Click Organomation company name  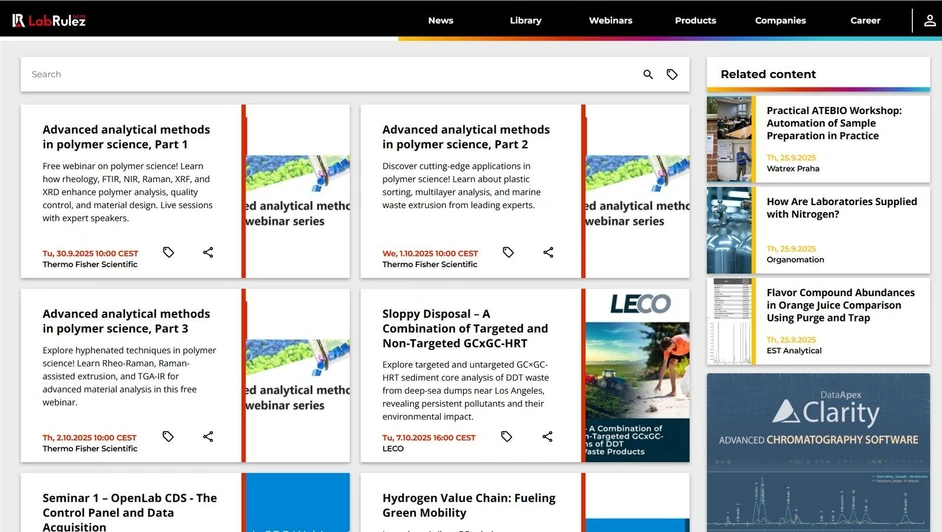point(795,259)
